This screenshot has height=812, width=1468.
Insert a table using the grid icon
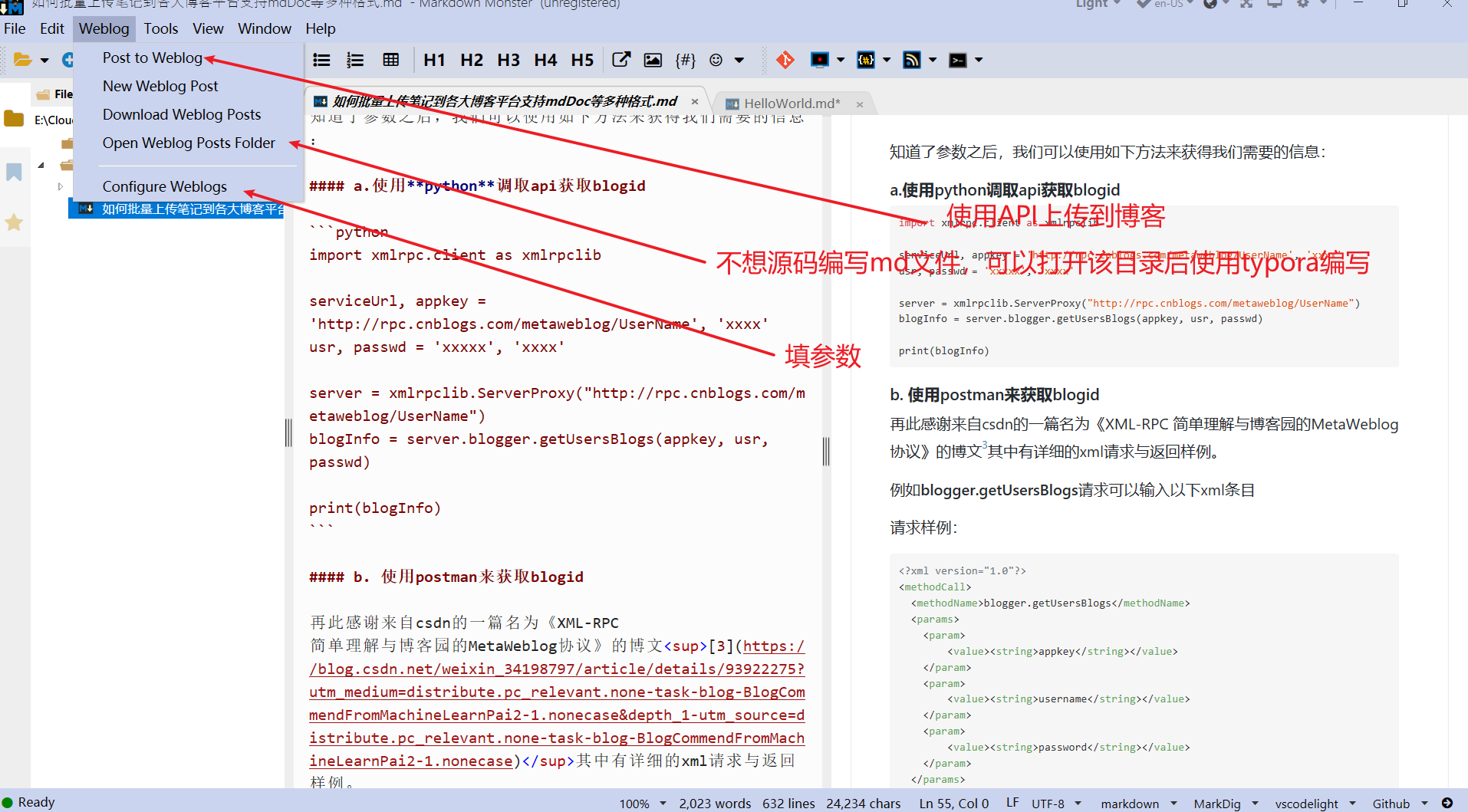click(391, 60)
